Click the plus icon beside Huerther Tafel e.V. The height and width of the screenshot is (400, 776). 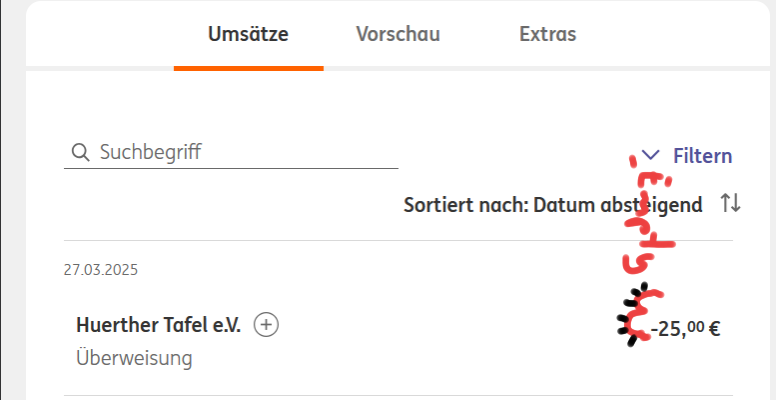click(x=266, y=325)
